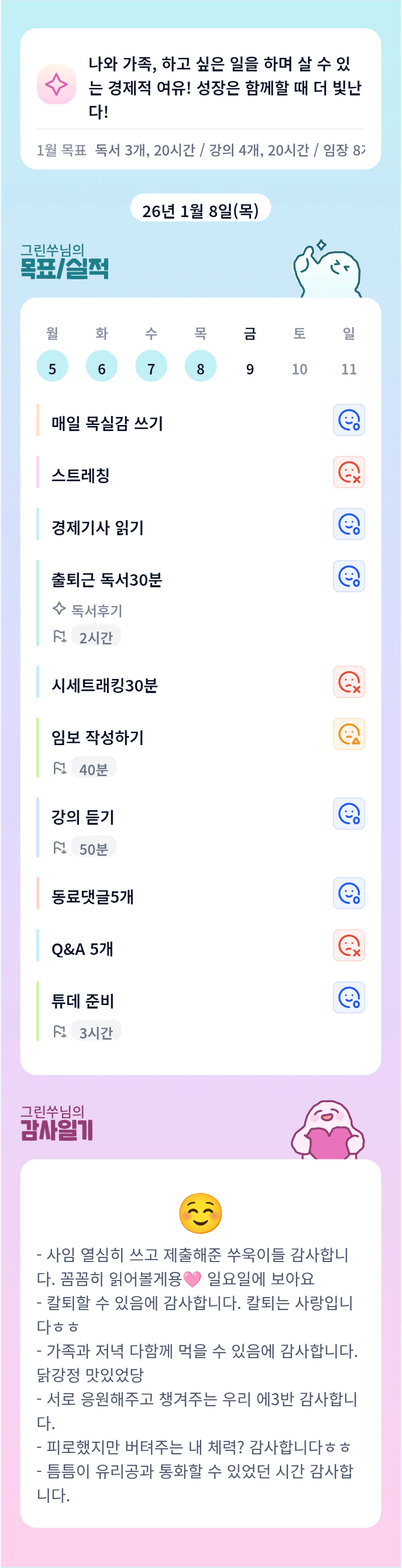The image size is (402, 1568).
Task: Click status face icon for 경제기사 읽기
Action: [349, 524]
